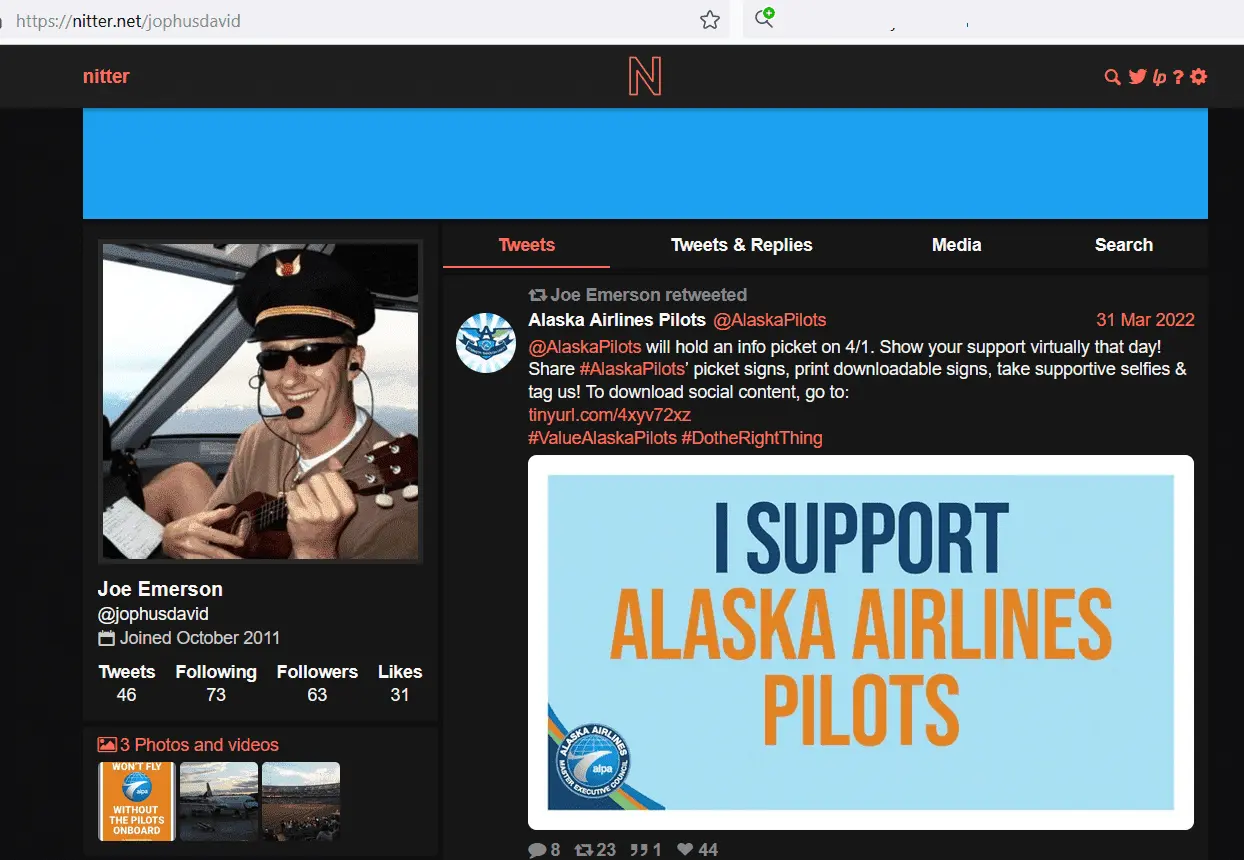Click the Liberapay donate icon
The width and height of the screenshot is (1244, 860).
pos(1160,77)
